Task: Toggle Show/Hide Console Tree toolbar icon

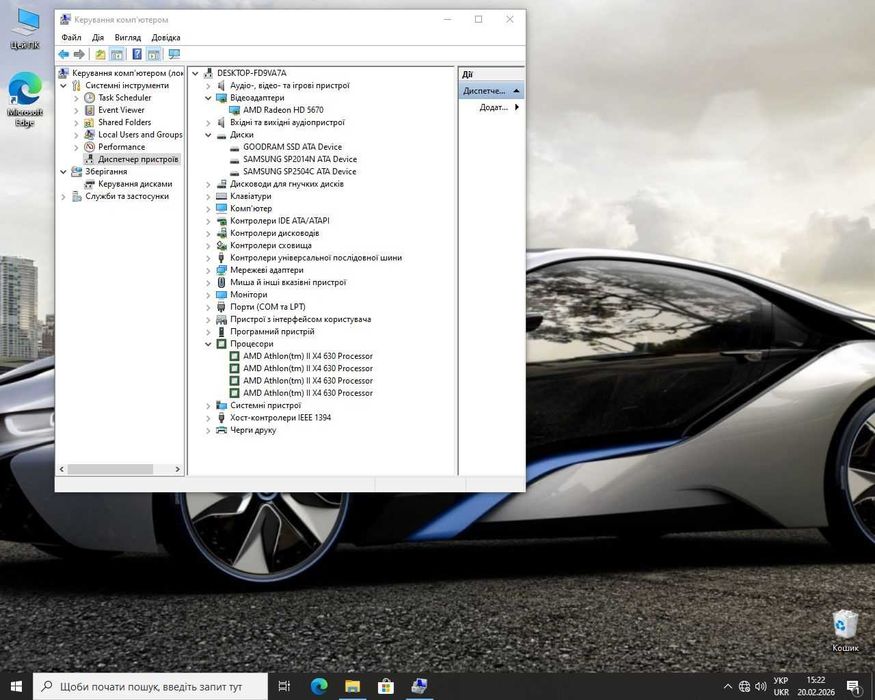Action: pos(117,54)
